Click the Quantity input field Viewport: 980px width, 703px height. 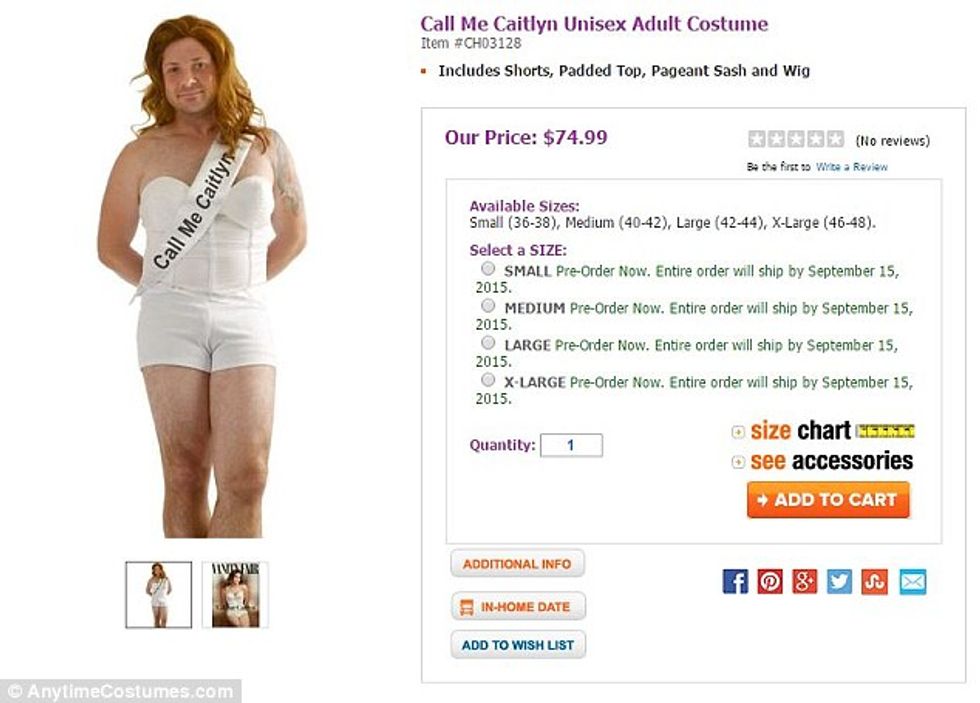pos(571,445)
